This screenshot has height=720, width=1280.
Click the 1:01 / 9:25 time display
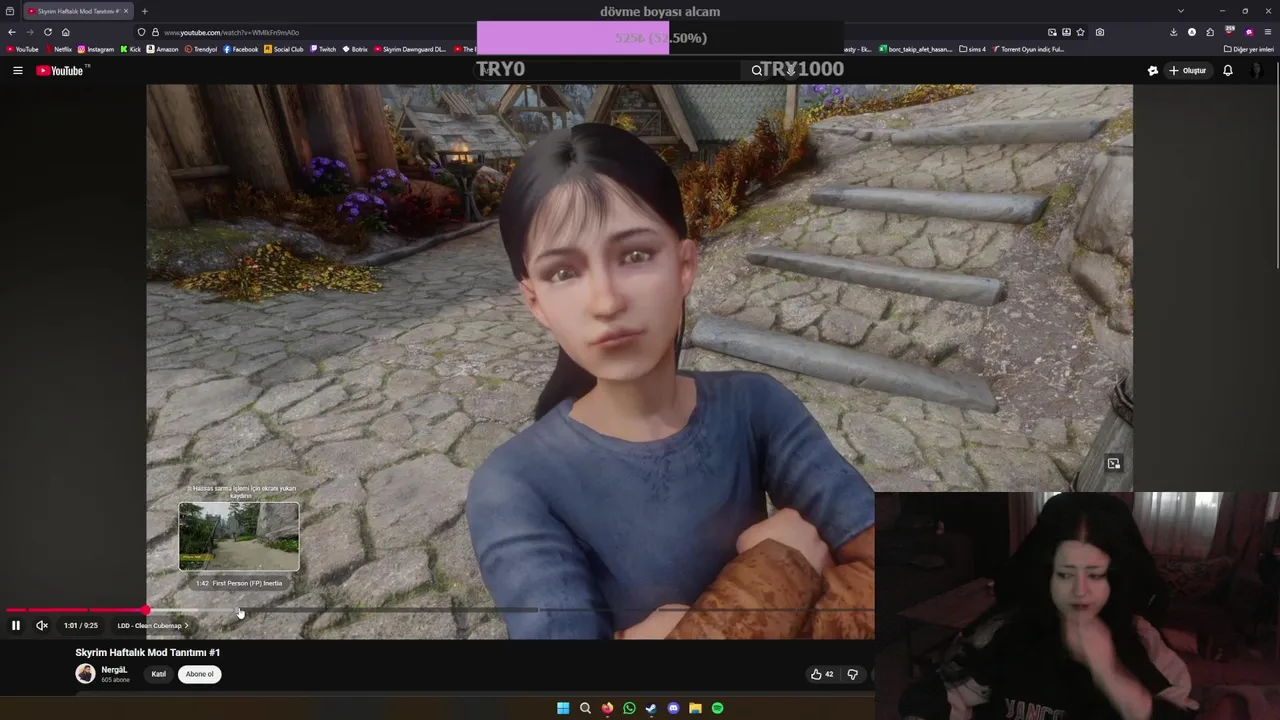(x=81, y=626)
